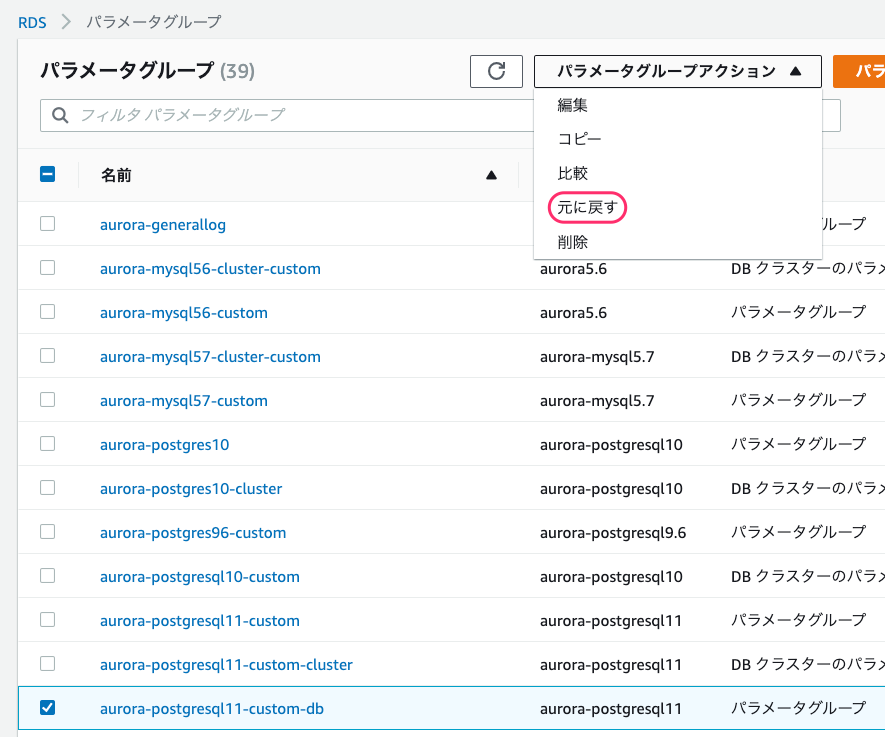Open the aurora-postgresql10-custom link
The height and width of the screenshot is (737, 885).
[x=199, y=577]
